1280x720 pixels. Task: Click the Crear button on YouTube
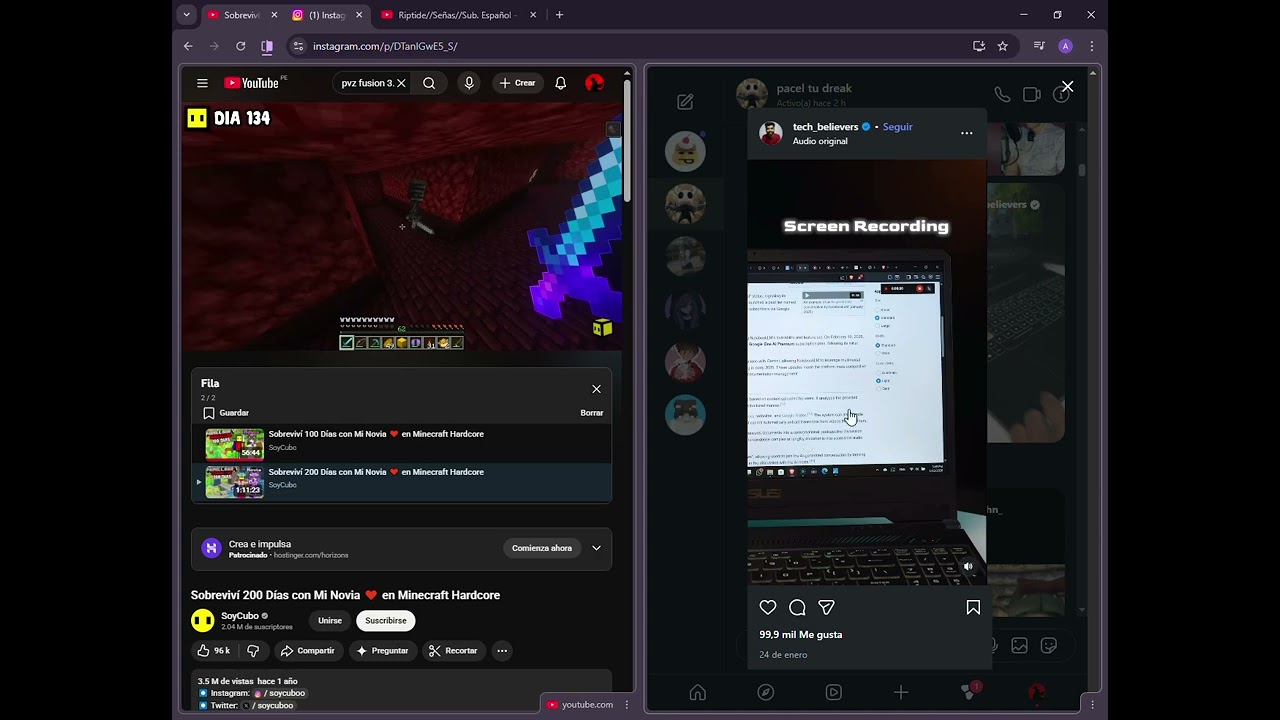click(518, 83)
